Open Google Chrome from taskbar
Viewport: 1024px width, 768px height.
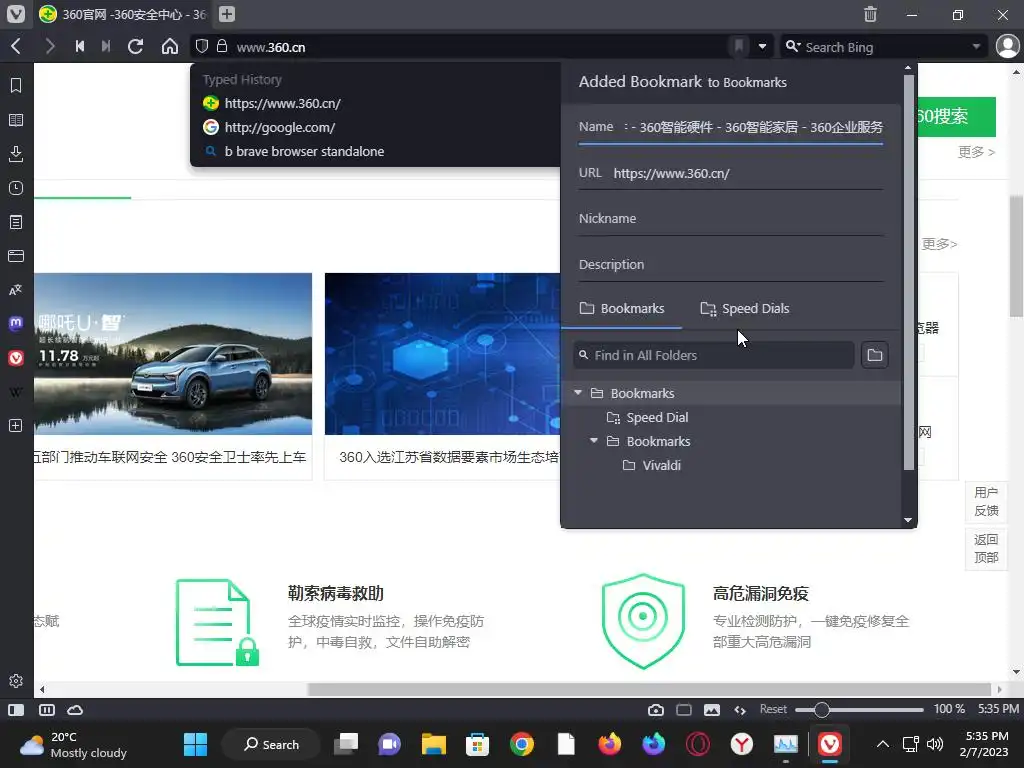[x=521, y=744]
